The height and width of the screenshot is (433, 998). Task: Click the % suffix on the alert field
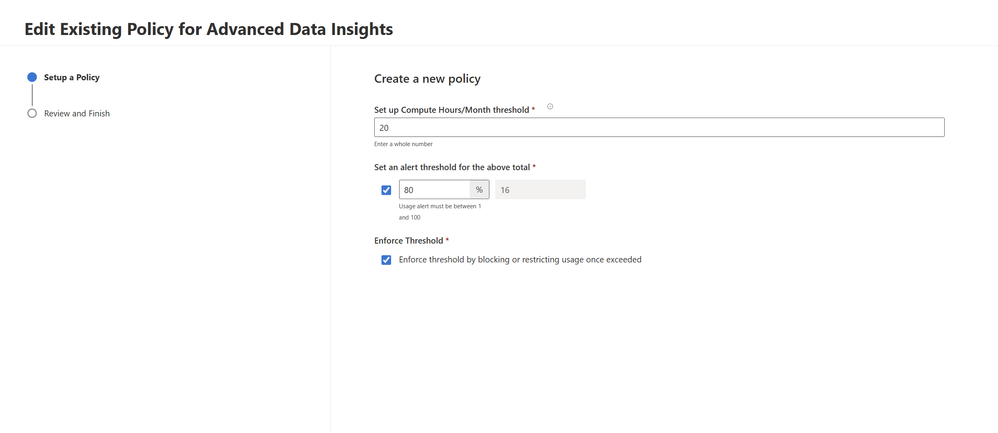[480, 190]
